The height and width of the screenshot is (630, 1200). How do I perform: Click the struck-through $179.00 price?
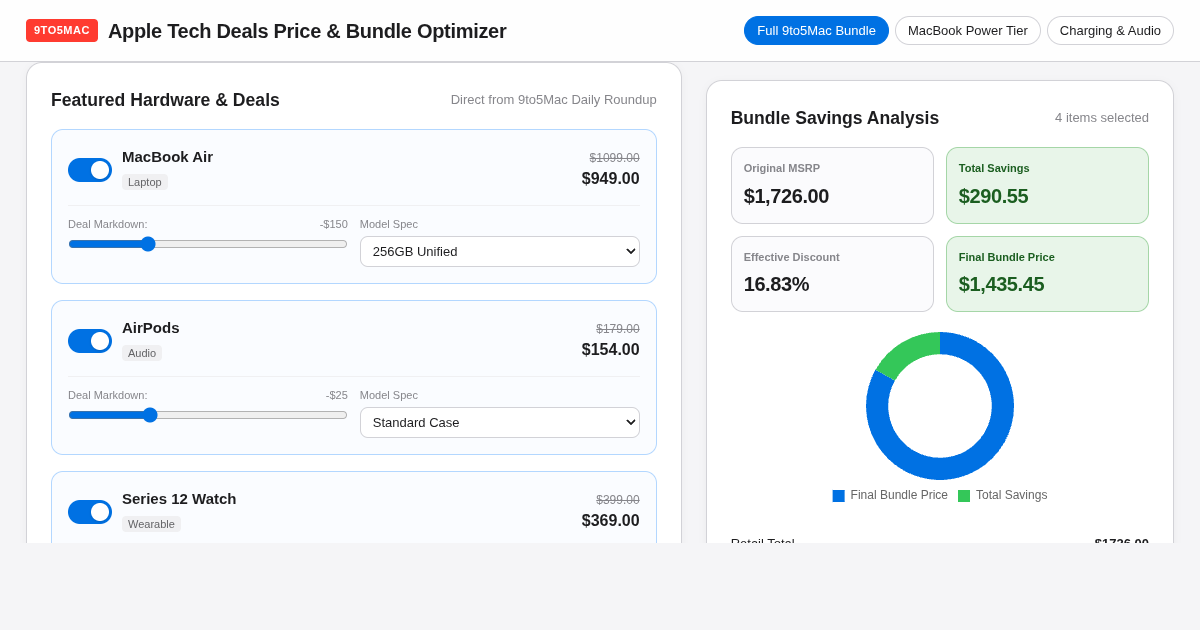pyautogui.click(x=618, y=329)
